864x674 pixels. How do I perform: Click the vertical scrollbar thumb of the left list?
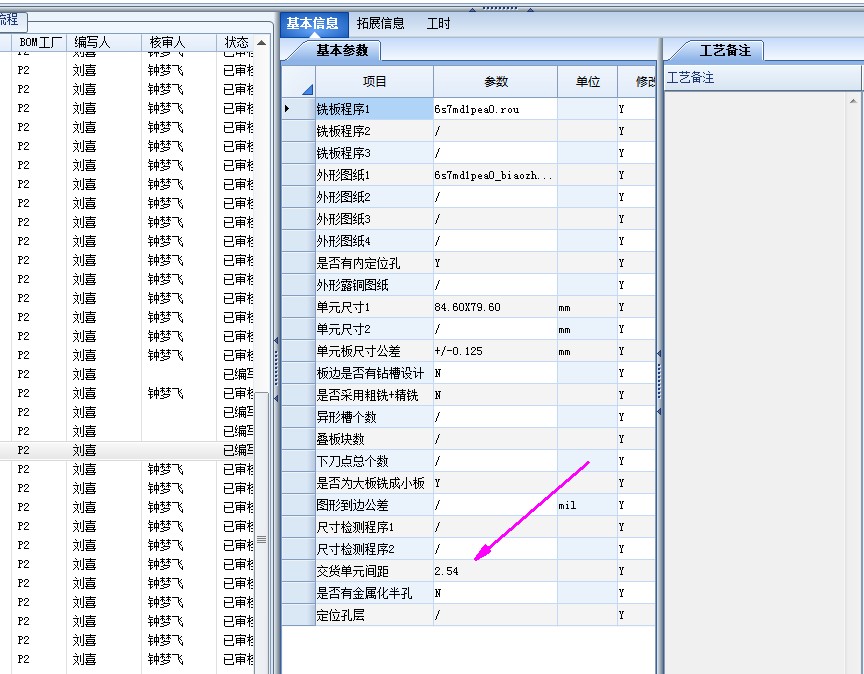pyautogui.click(x=262, y=539)
